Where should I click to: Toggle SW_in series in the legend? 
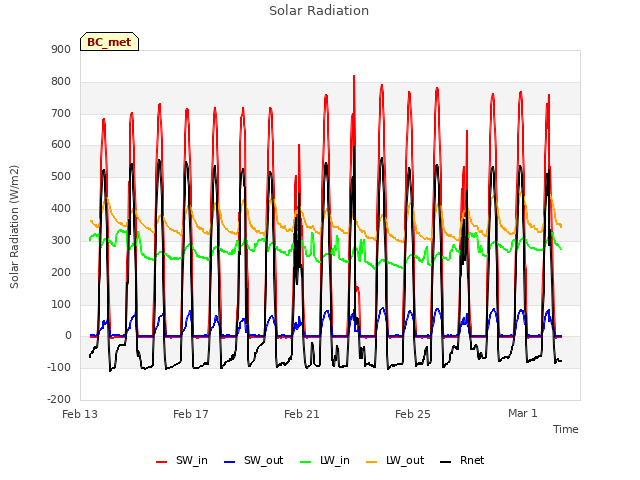pyautogui.click(x=182, y=460)
